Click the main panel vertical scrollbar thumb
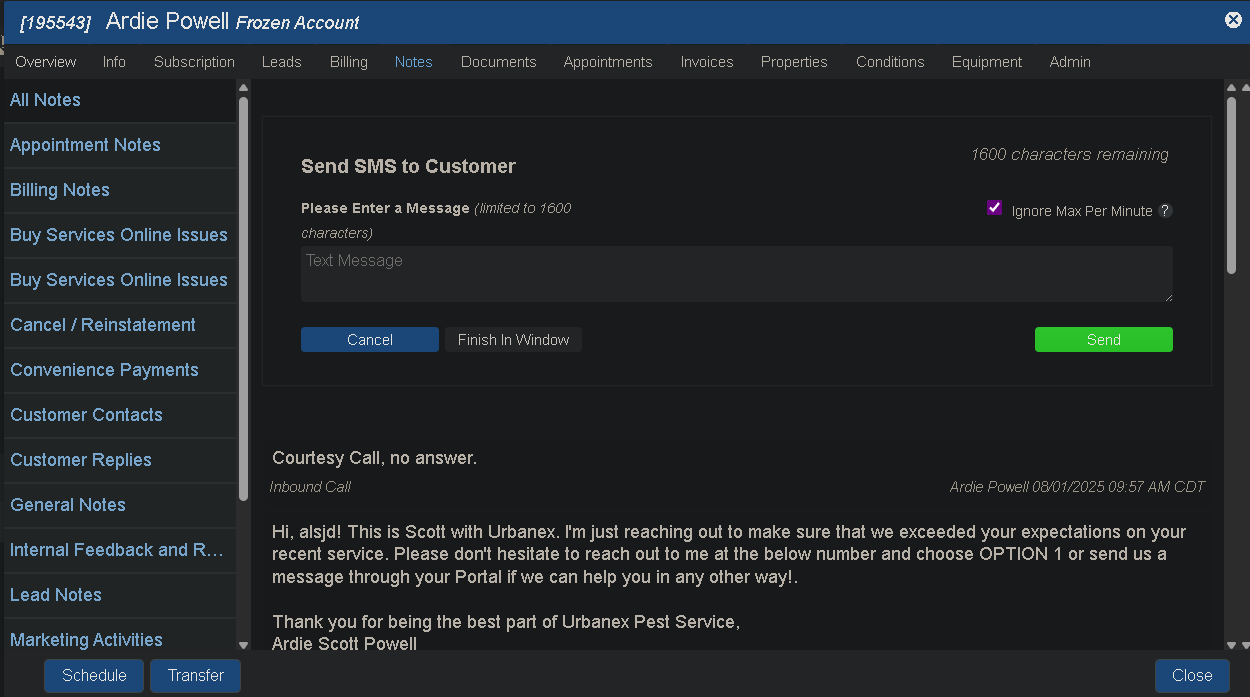The height and width of the screenshot is (697, 1250). point(1231,185)
